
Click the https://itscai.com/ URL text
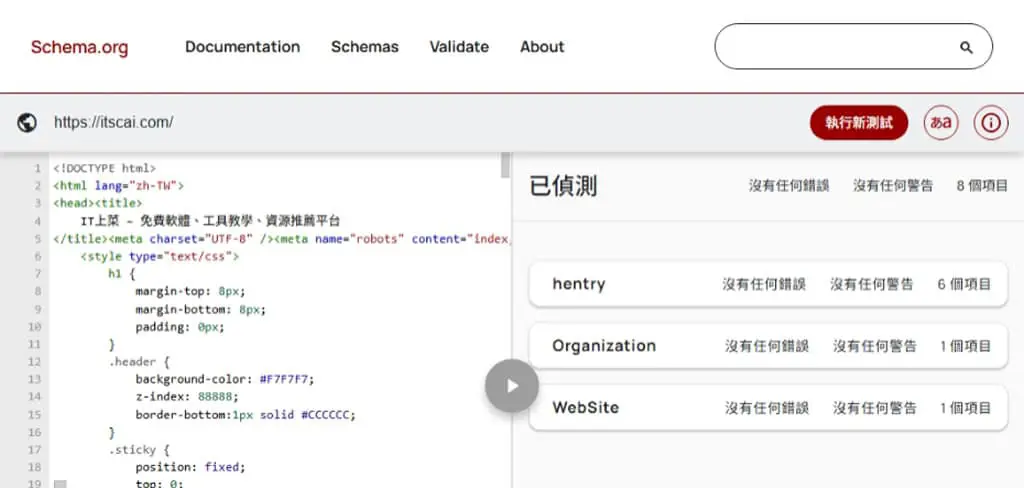[114, 122]
